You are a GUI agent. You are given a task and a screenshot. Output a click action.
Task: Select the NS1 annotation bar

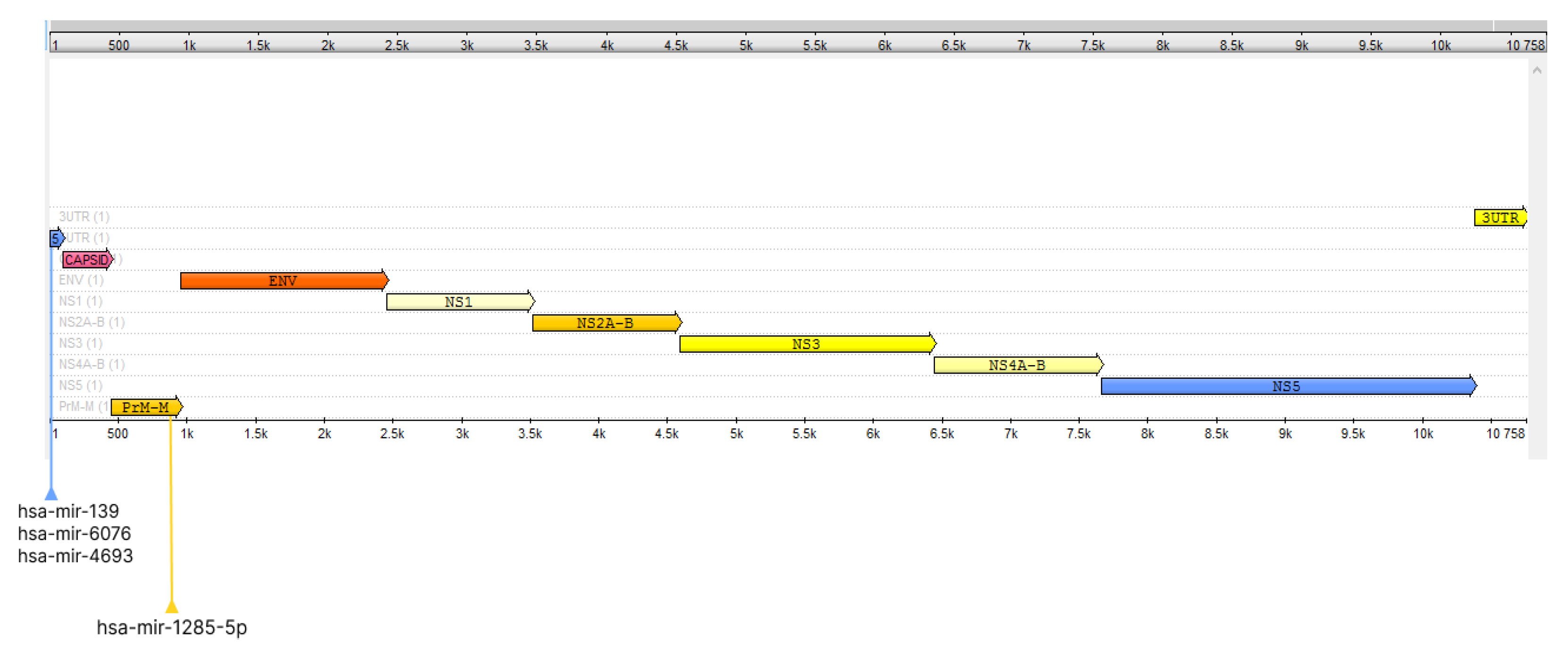[459, 302]
